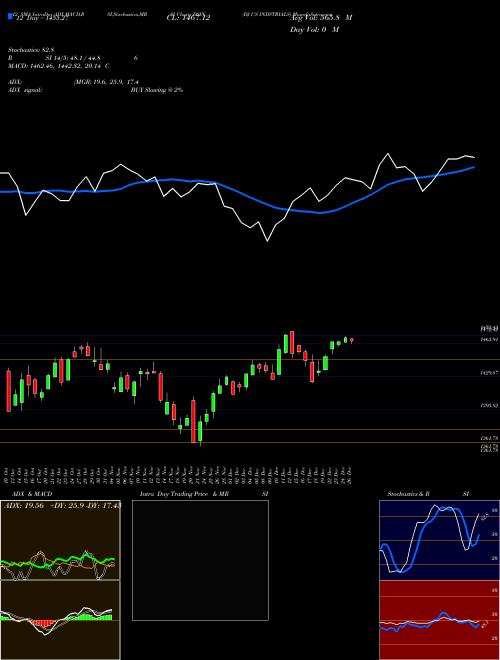This screenshot has height=660, width=500.
Task: Click the 'Avg Vol: 565.8 M' label
Action: click(x=321, y=18)
